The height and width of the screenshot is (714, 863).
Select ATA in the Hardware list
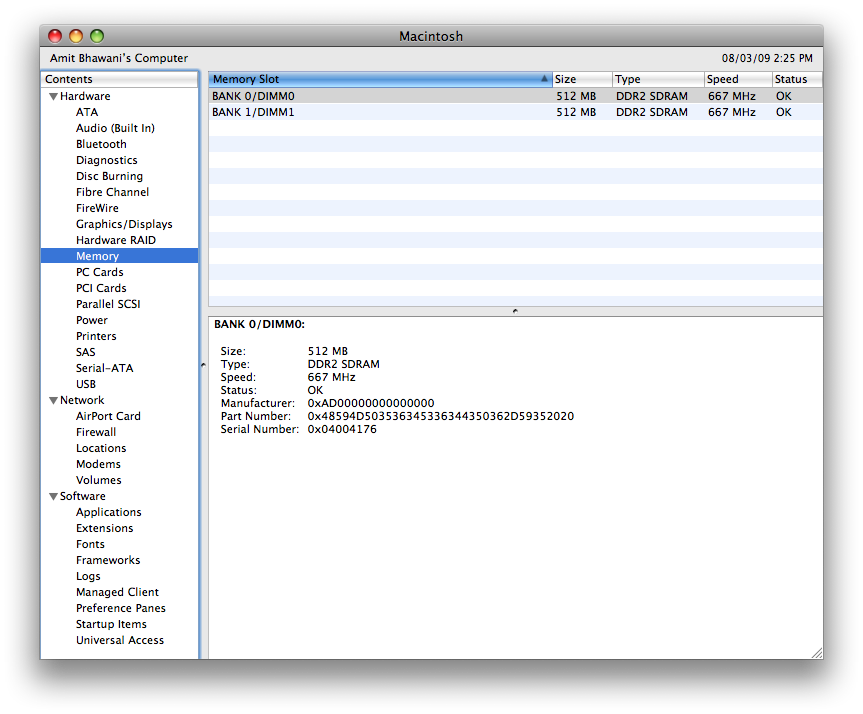click(87, 112)
